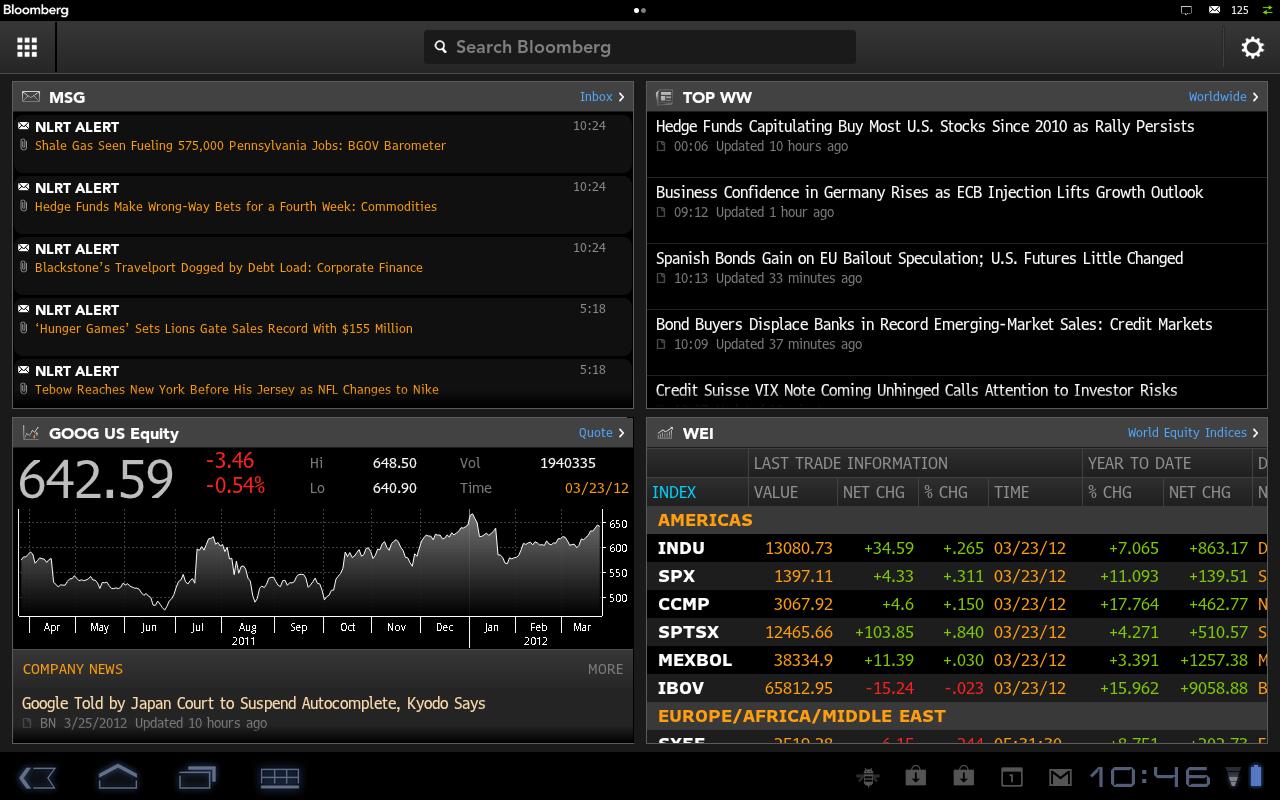Open the apps grid menu icon
The width and height of the screenshot is (1280, 800).
tap(27, 47)
